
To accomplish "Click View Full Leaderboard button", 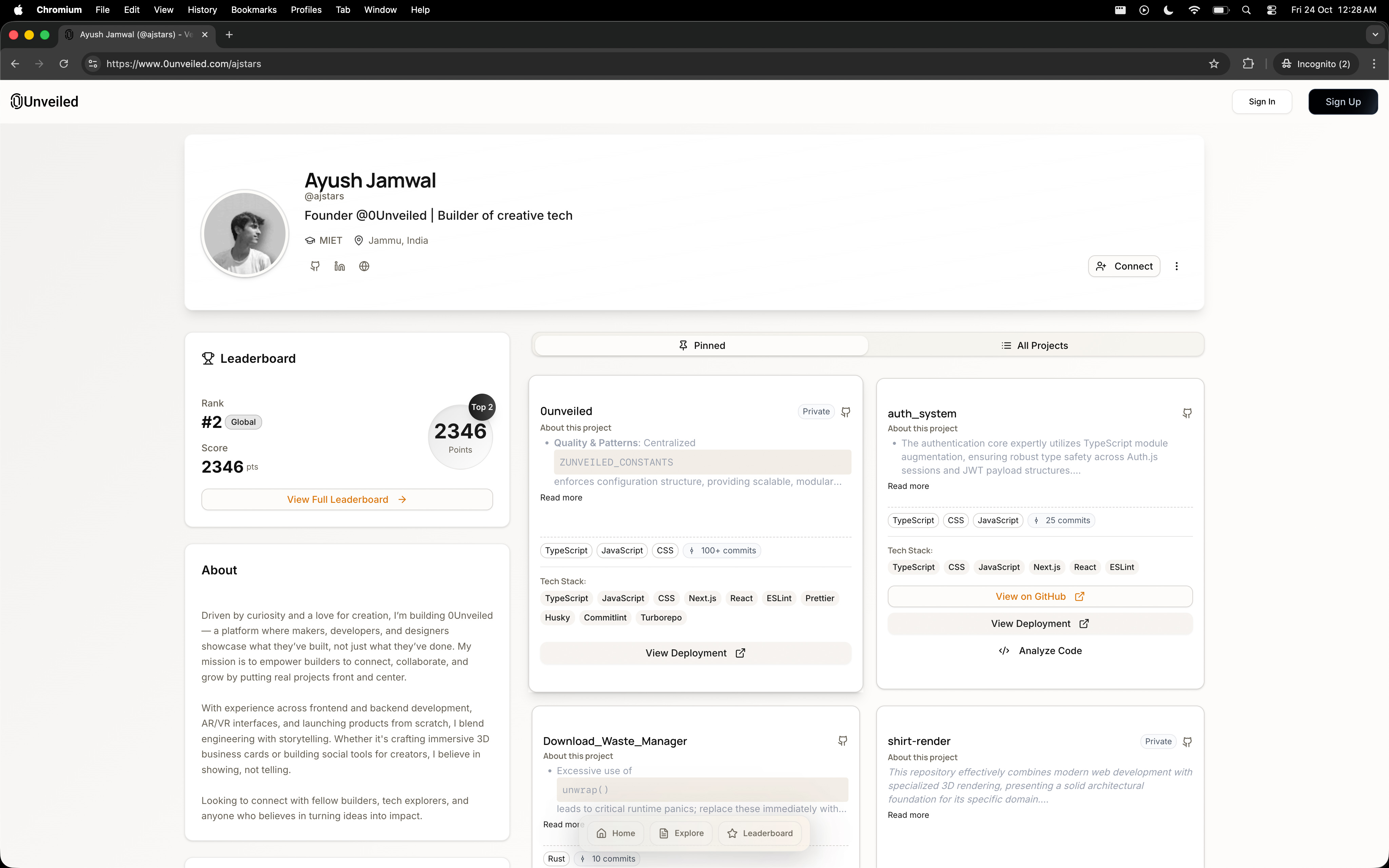I will click(x=347, y=499).
